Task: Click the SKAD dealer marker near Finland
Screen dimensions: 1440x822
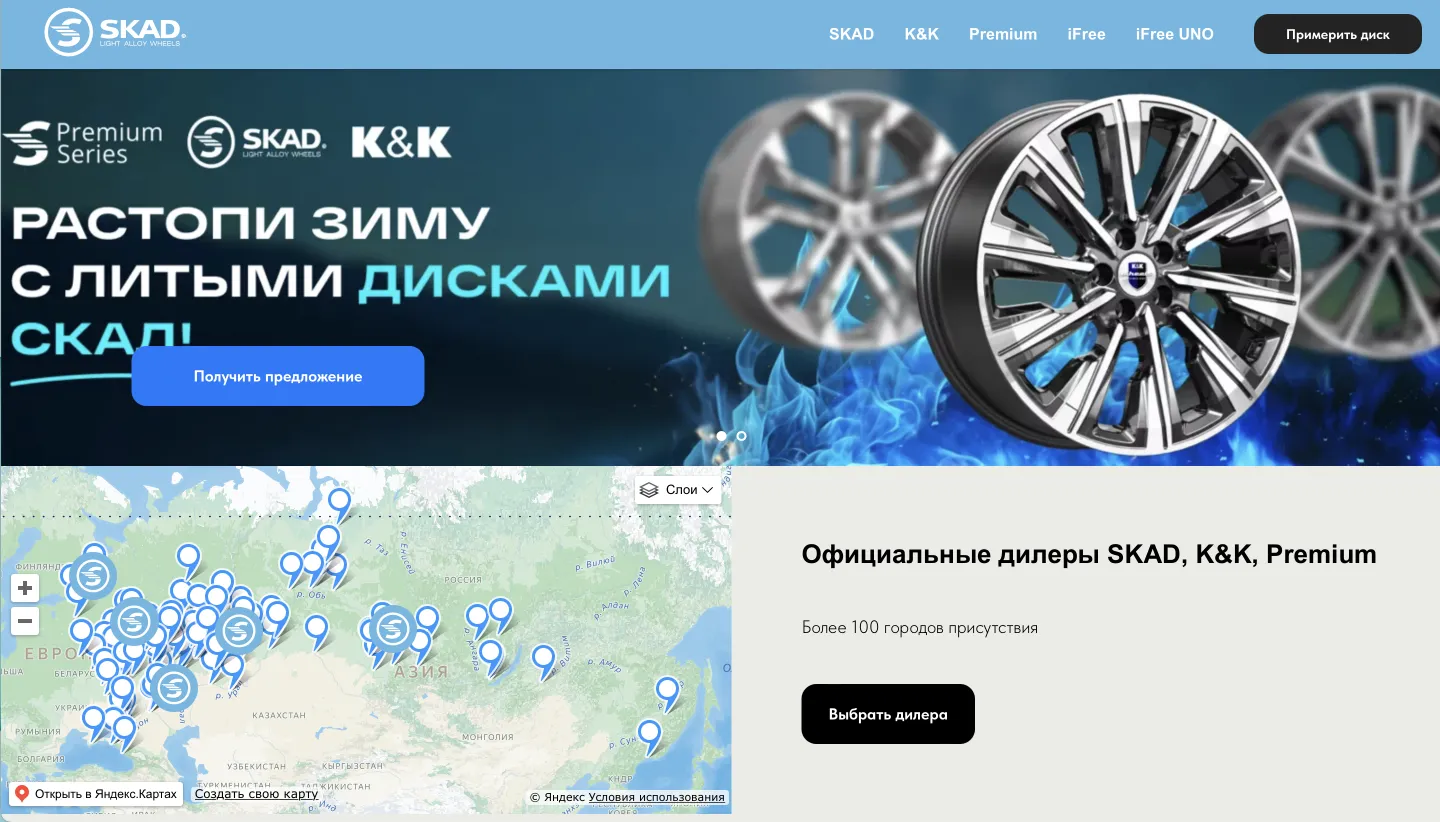Action: tap(93, 576)
